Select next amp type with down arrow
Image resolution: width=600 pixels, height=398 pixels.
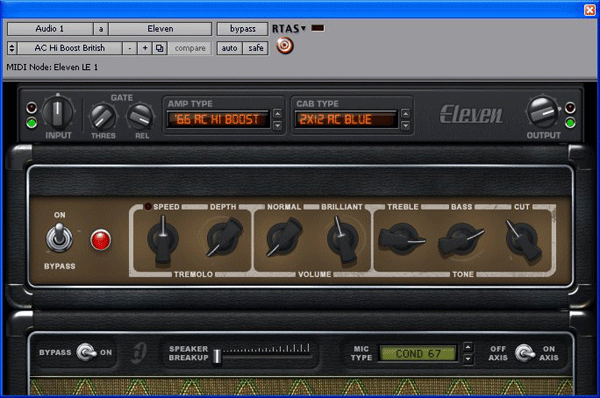277,126
